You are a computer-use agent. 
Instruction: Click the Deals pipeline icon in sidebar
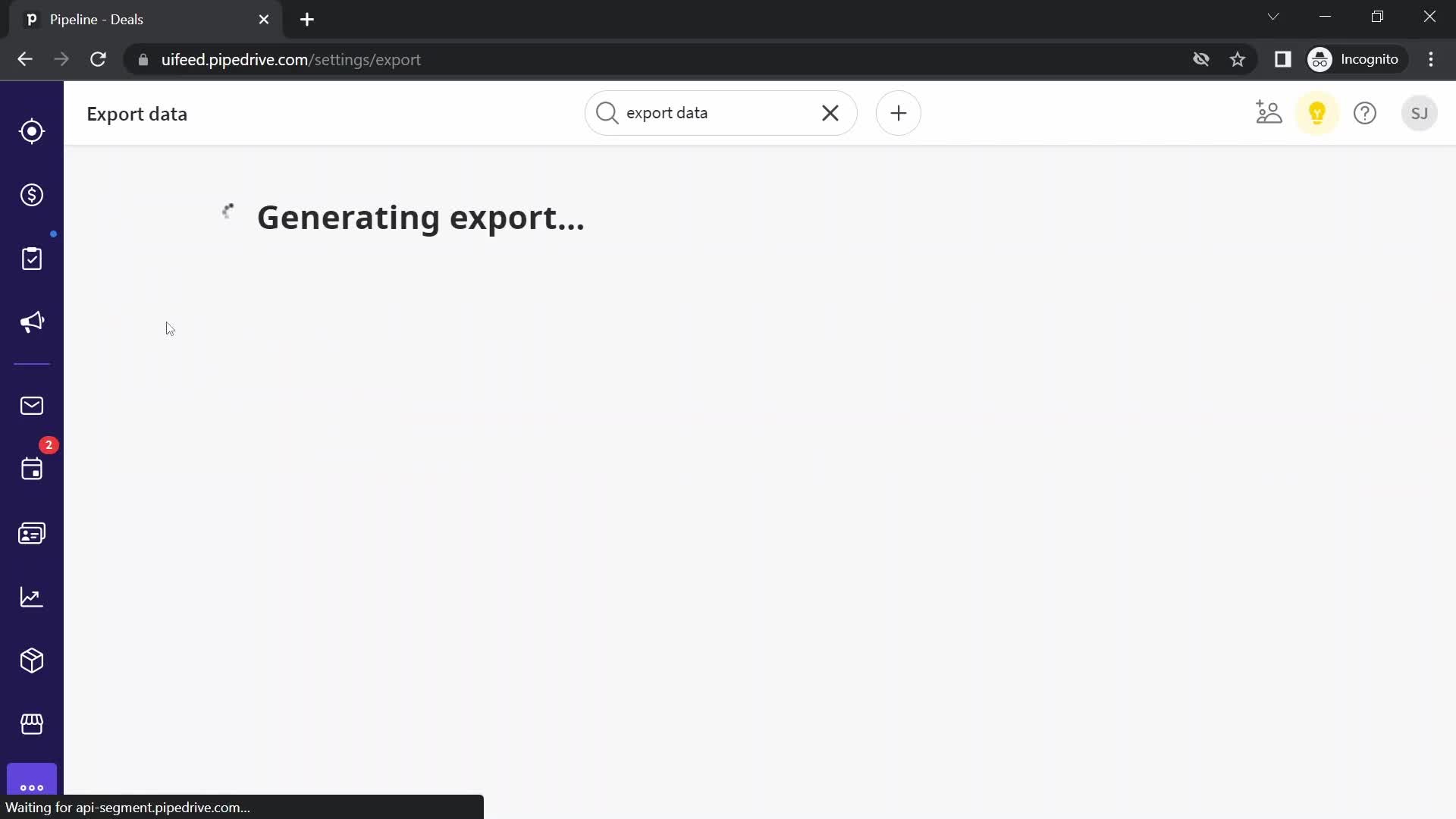coord(31,195)
